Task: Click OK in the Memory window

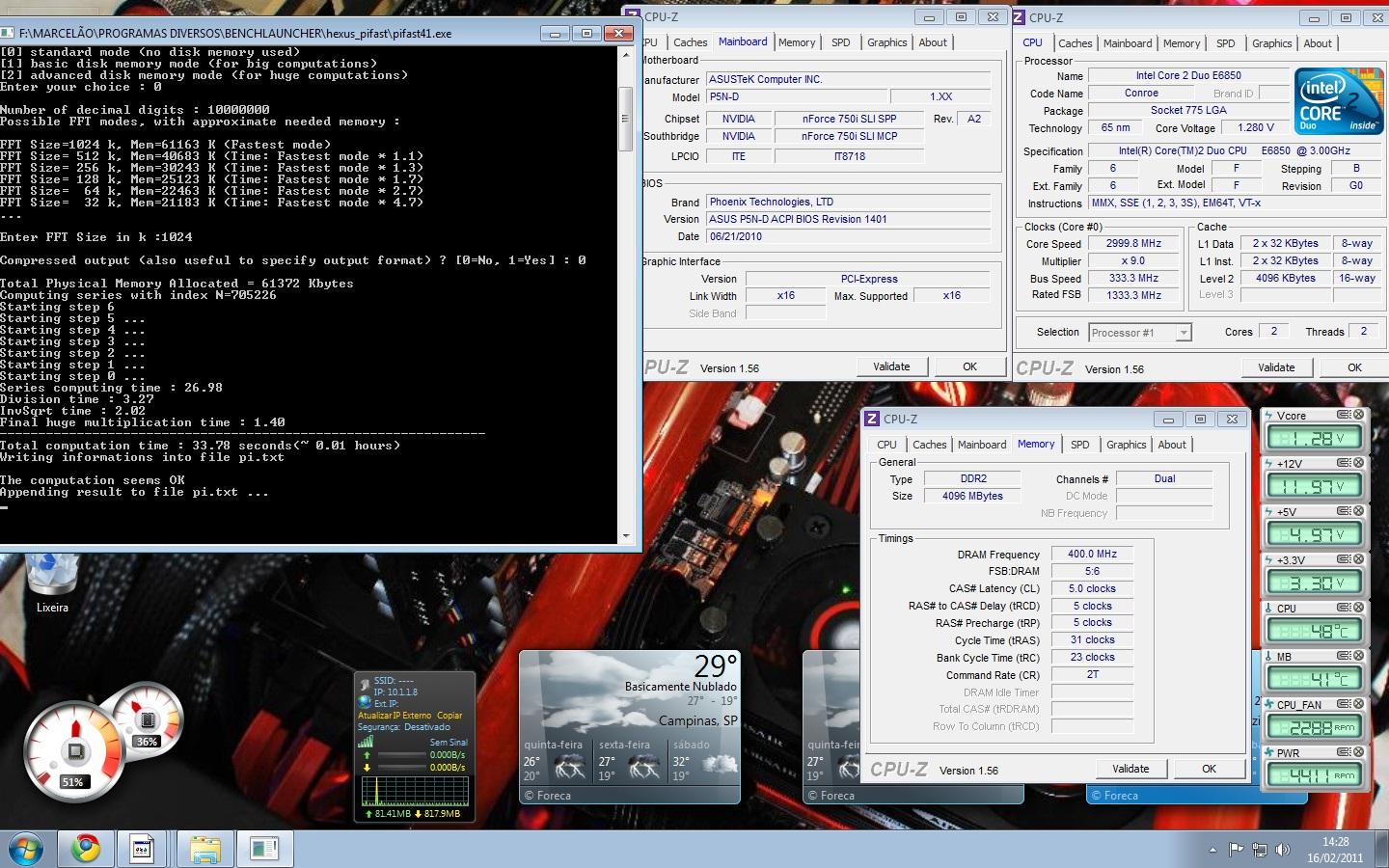Action: pos(1209,769)
